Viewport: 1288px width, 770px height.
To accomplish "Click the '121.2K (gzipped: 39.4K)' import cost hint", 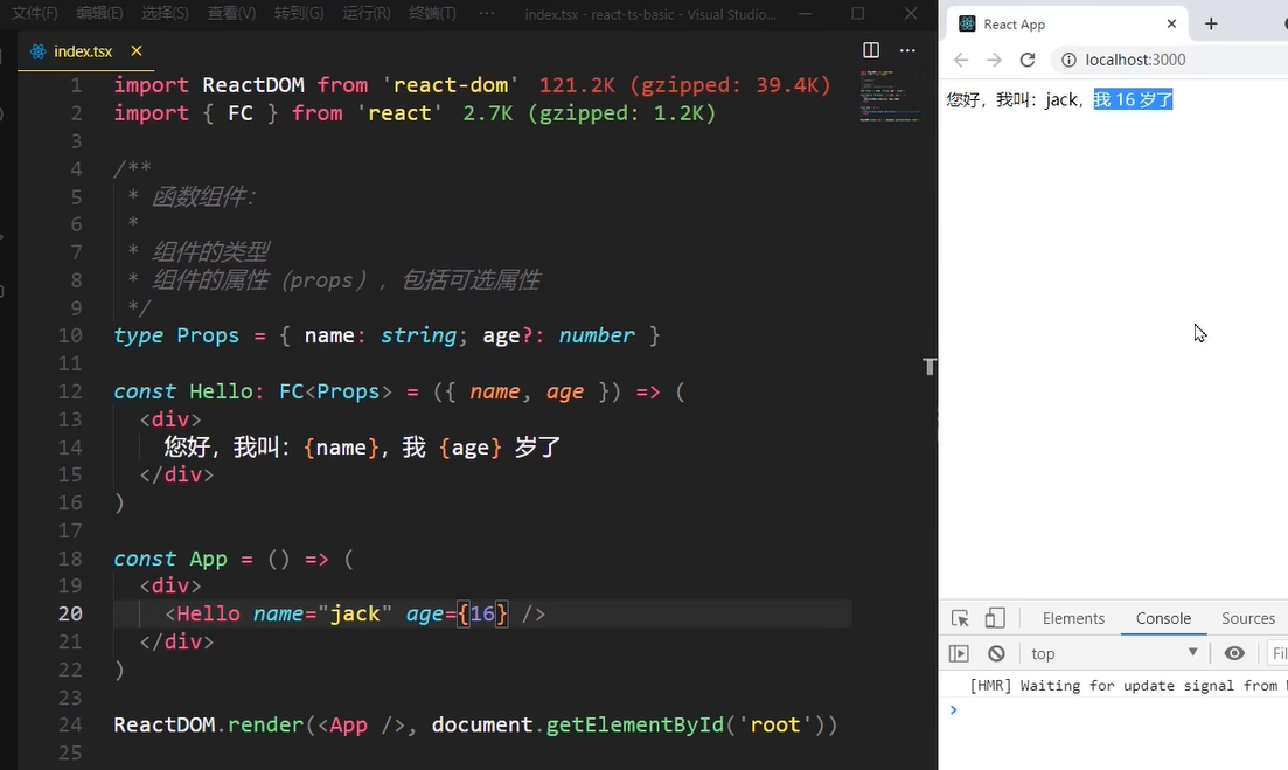I will 685,85.
